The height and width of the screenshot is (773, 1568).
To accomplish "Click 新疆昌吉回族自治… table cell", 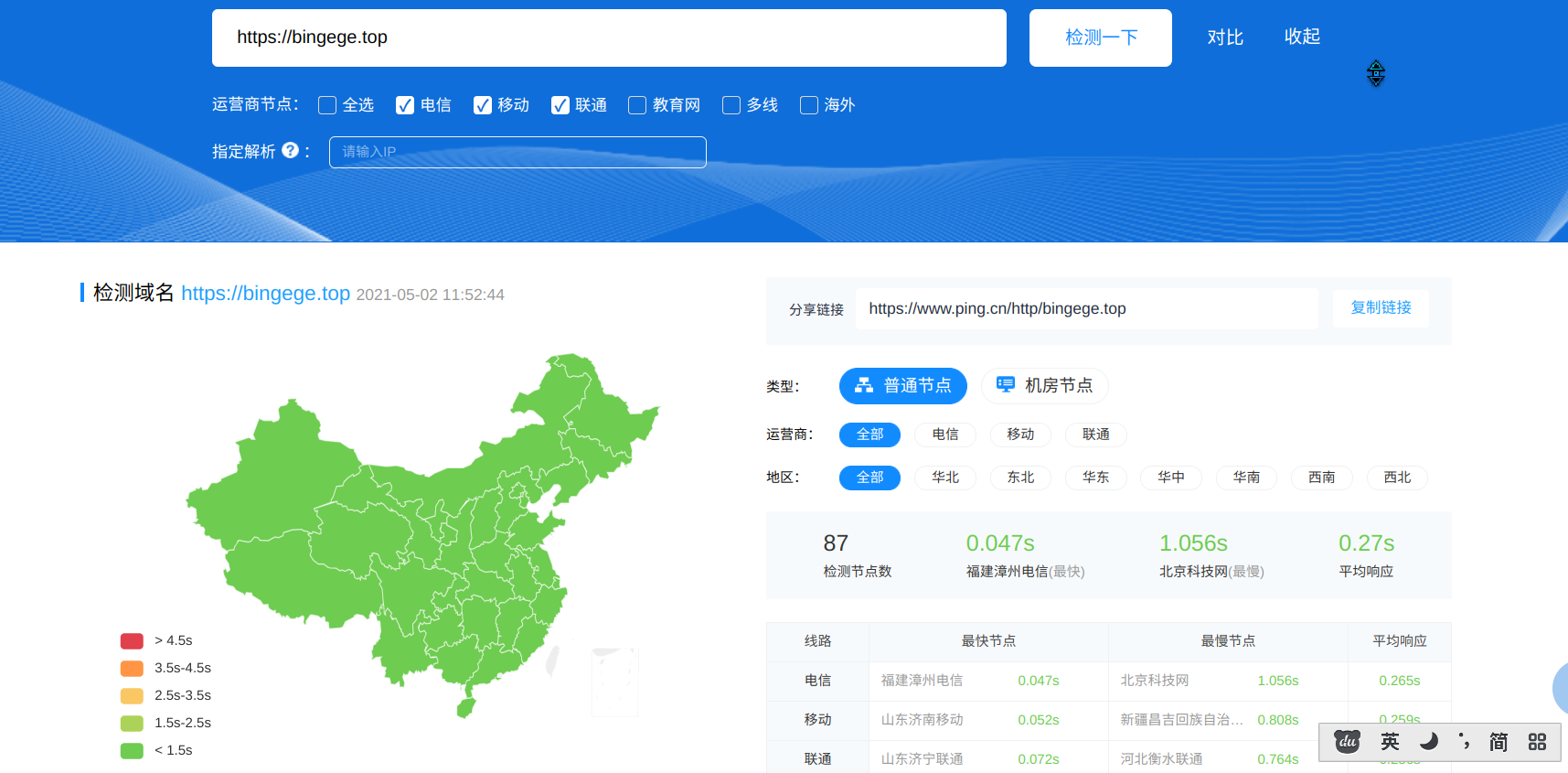I will pyautogui.click(x=1181, y=720).
